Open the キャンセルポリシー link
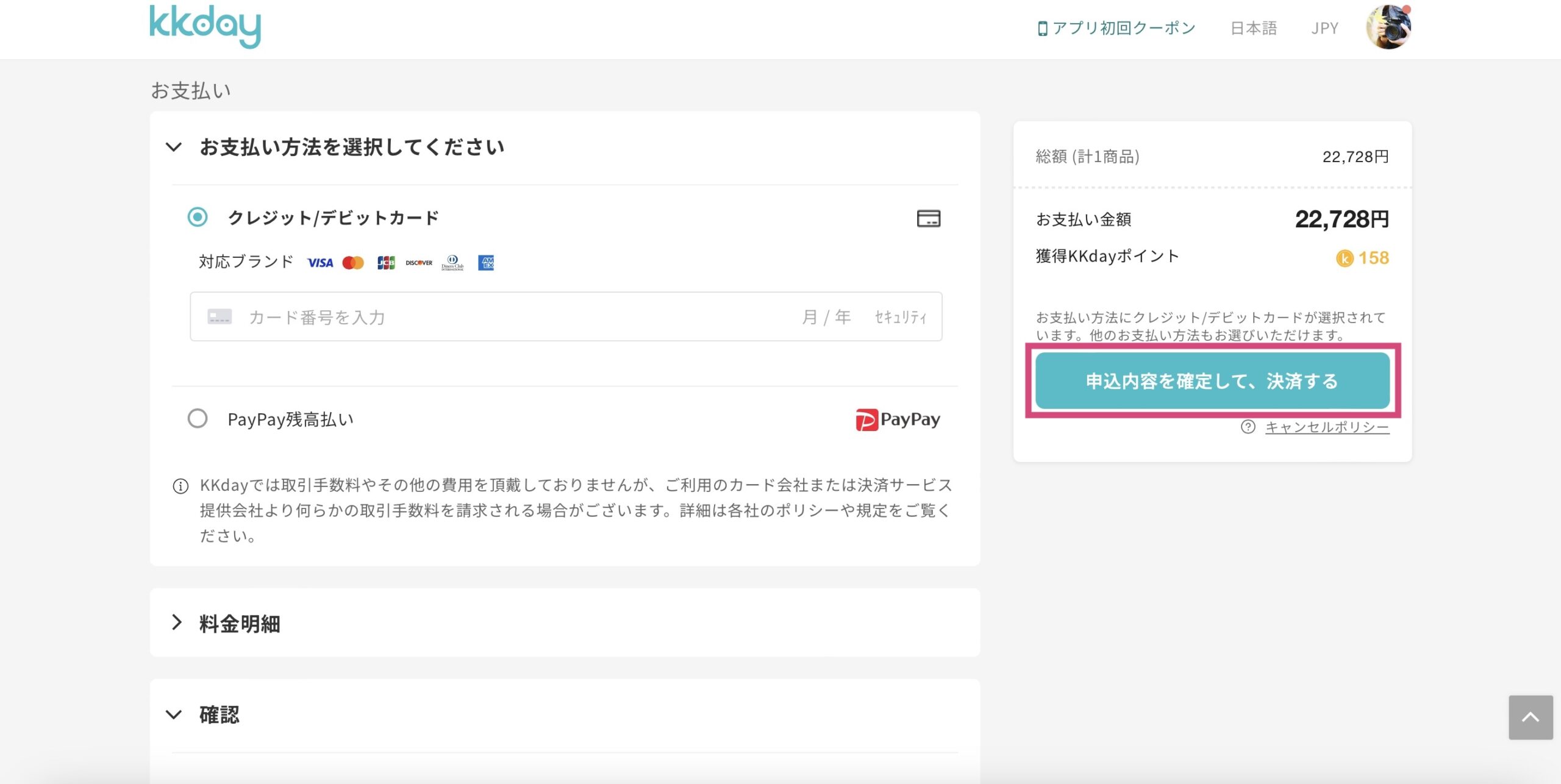The image size is (1561, 784). tap(1327, 427)
